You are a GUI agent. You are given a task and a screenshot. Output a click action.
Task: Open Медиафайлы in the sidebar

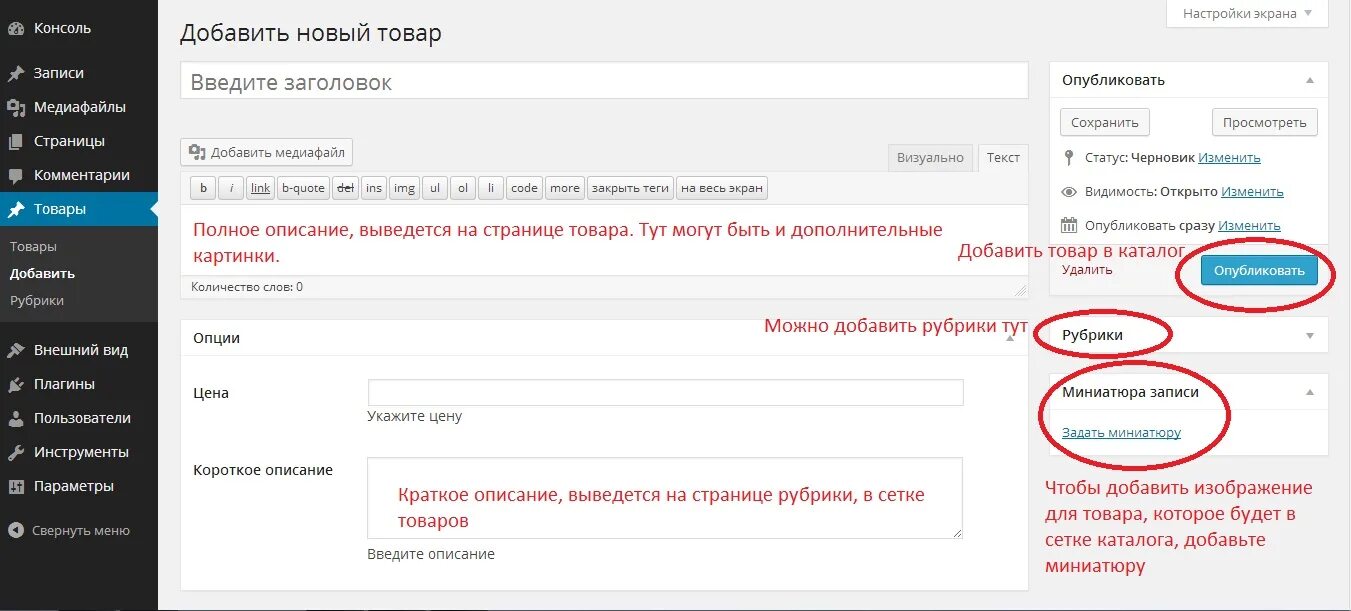79,107
